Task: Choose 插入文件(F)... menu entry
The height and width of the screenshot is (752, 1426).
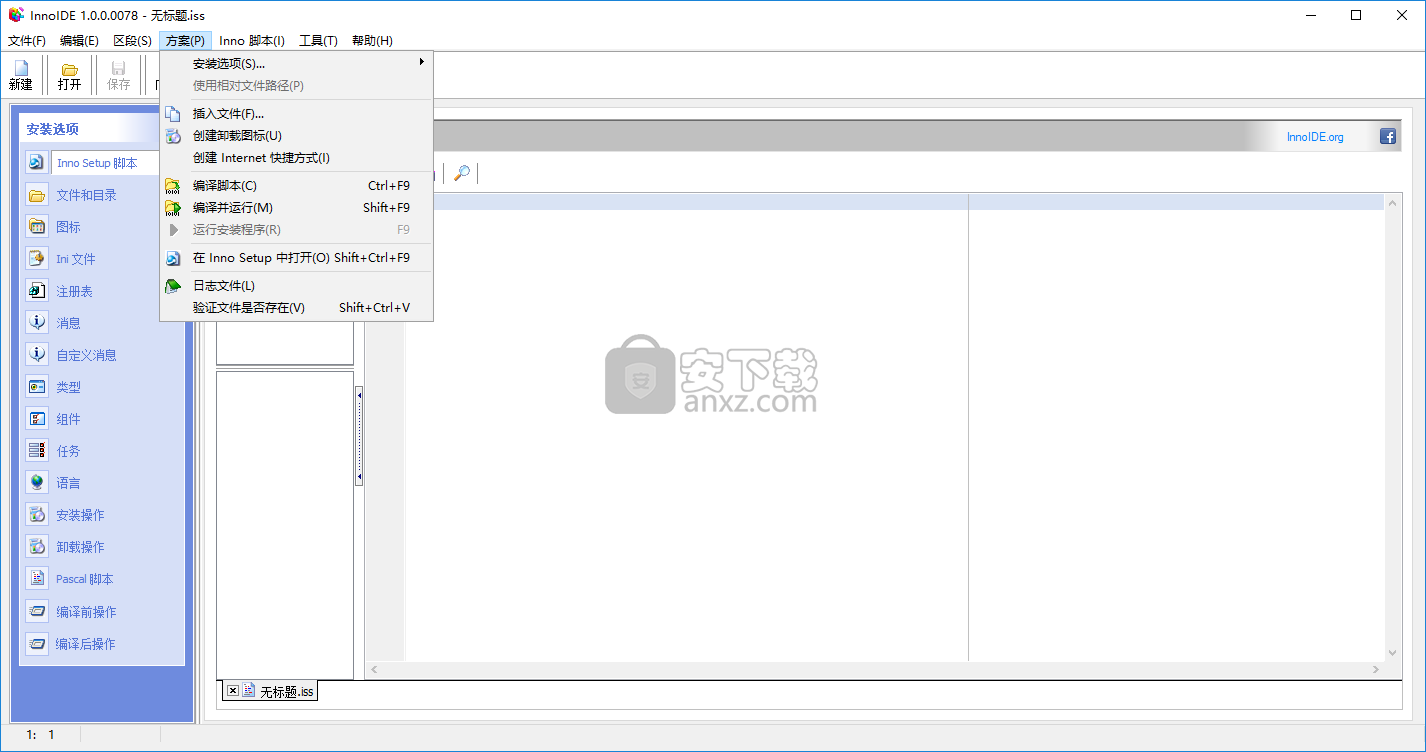Action: 296,113
